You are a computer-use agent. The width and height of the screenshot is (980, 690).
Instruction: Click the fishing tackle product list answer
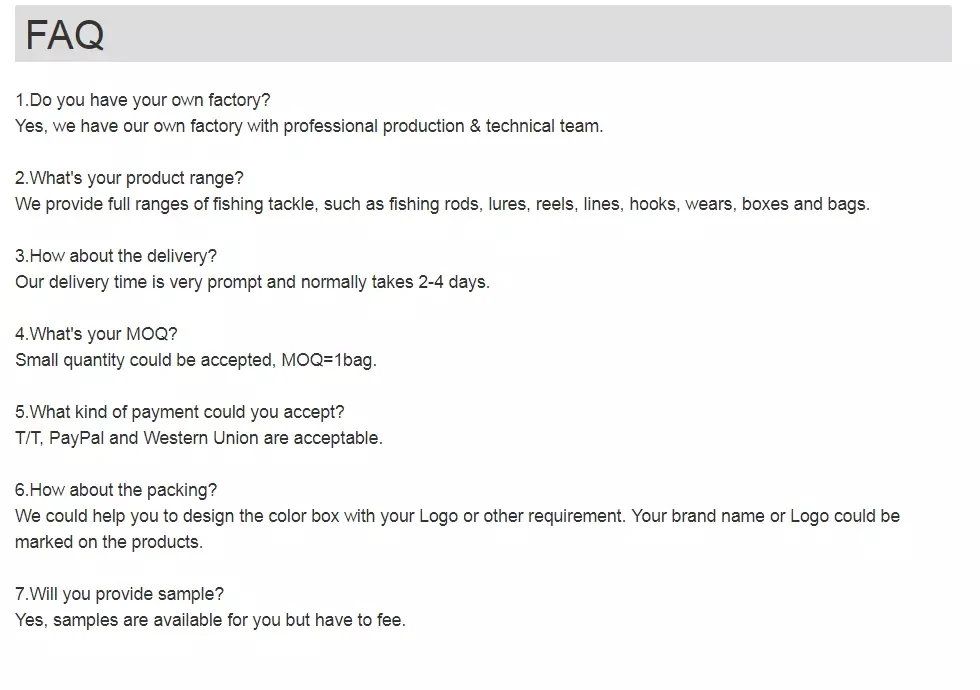(442, 204)
